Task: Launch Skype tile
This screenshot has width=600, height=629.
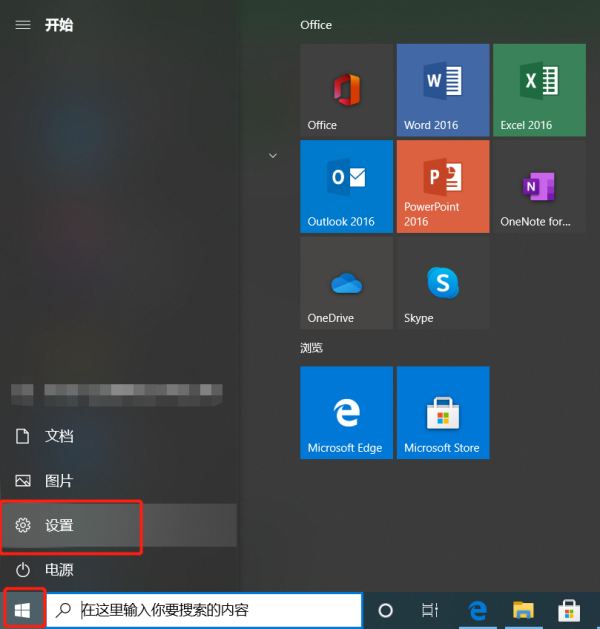Action: coord(443,283)
